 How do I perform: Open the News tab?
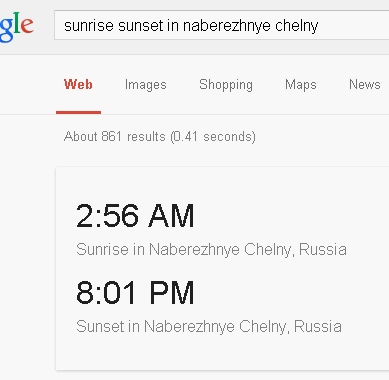click(365, 85)
